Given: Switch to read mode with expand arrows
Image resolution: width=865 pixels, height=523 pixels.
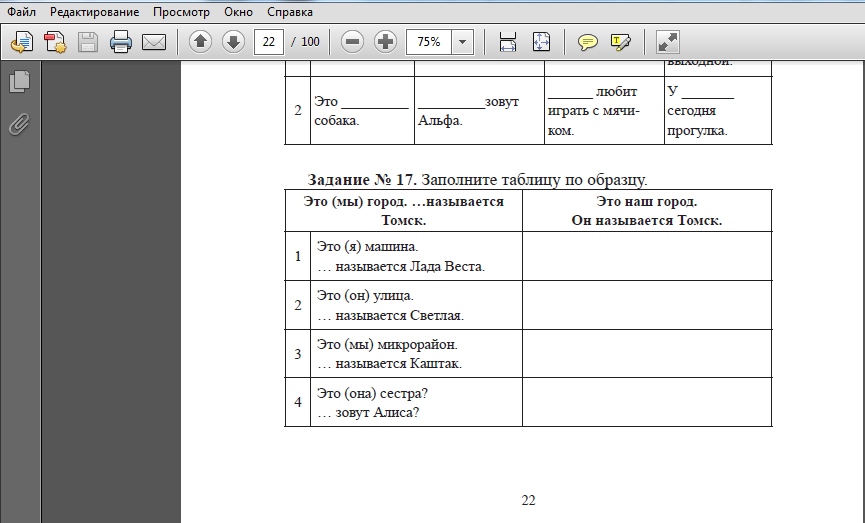Looking at the screenshot, I should point(668,42).
